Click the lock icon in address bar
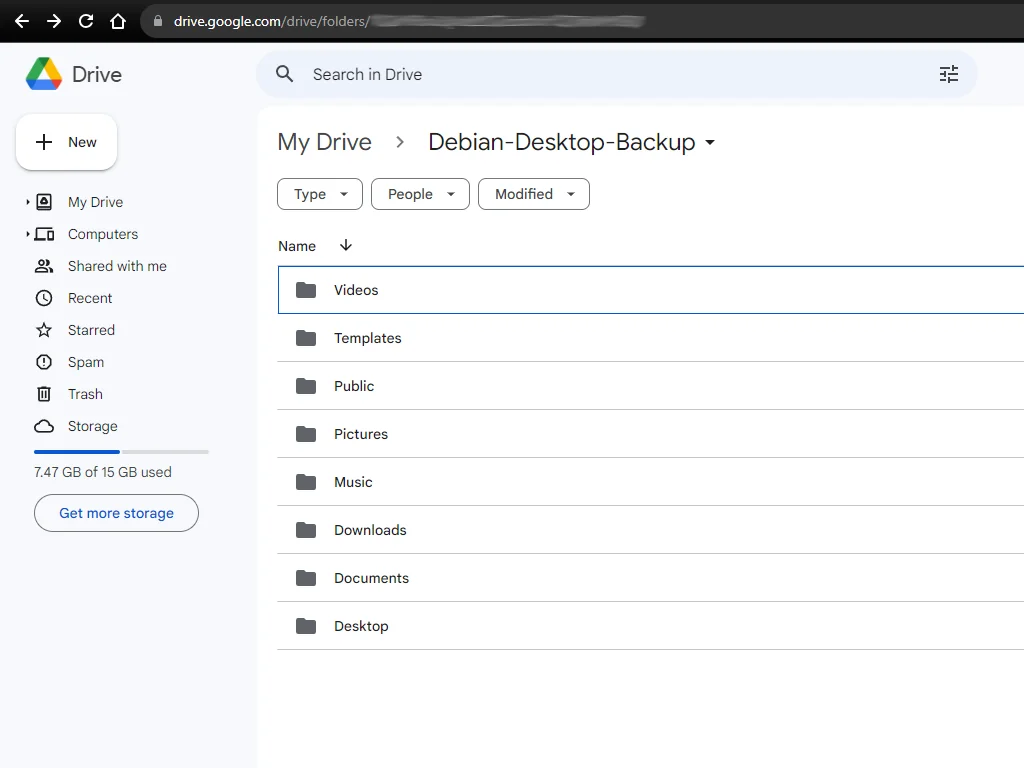The height and width of the screenshot is (768, 1024). [157, 21]
